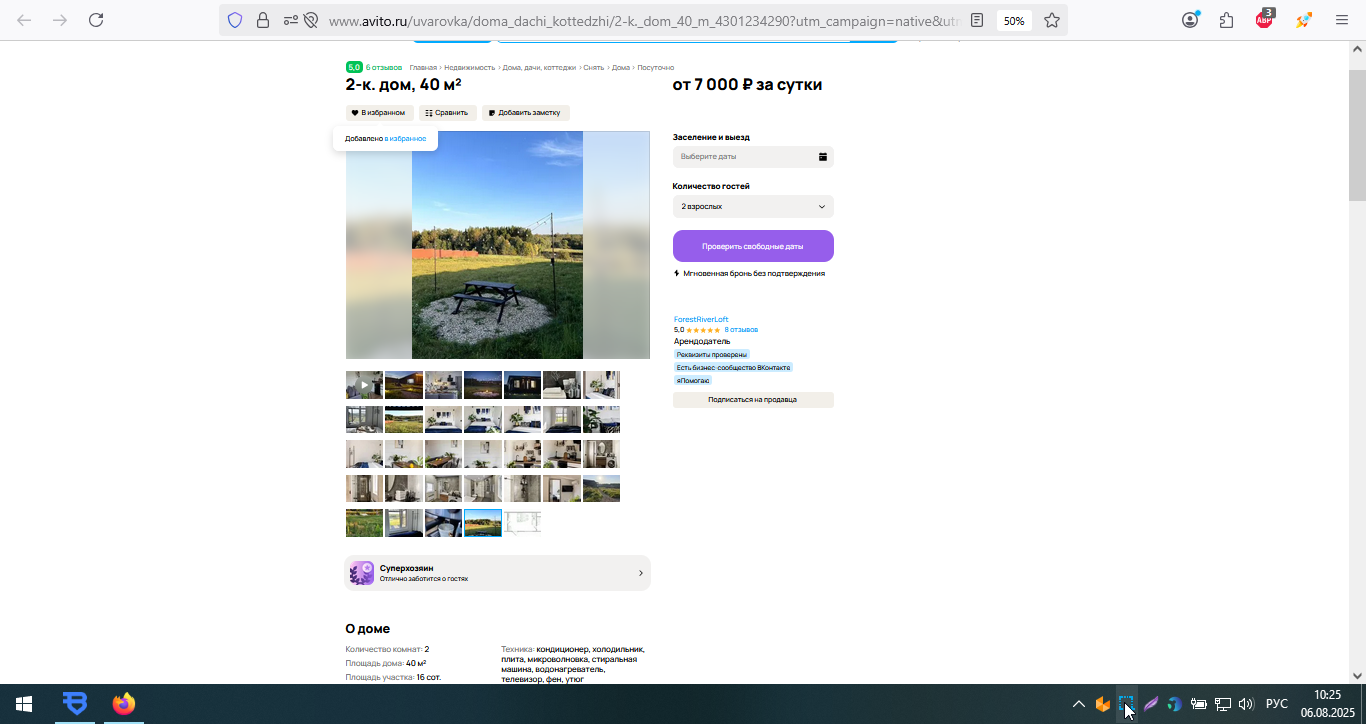Open the volume speaker tray icon
The height and width of the screenshot is (724, 1366).
pos(1246,704)
